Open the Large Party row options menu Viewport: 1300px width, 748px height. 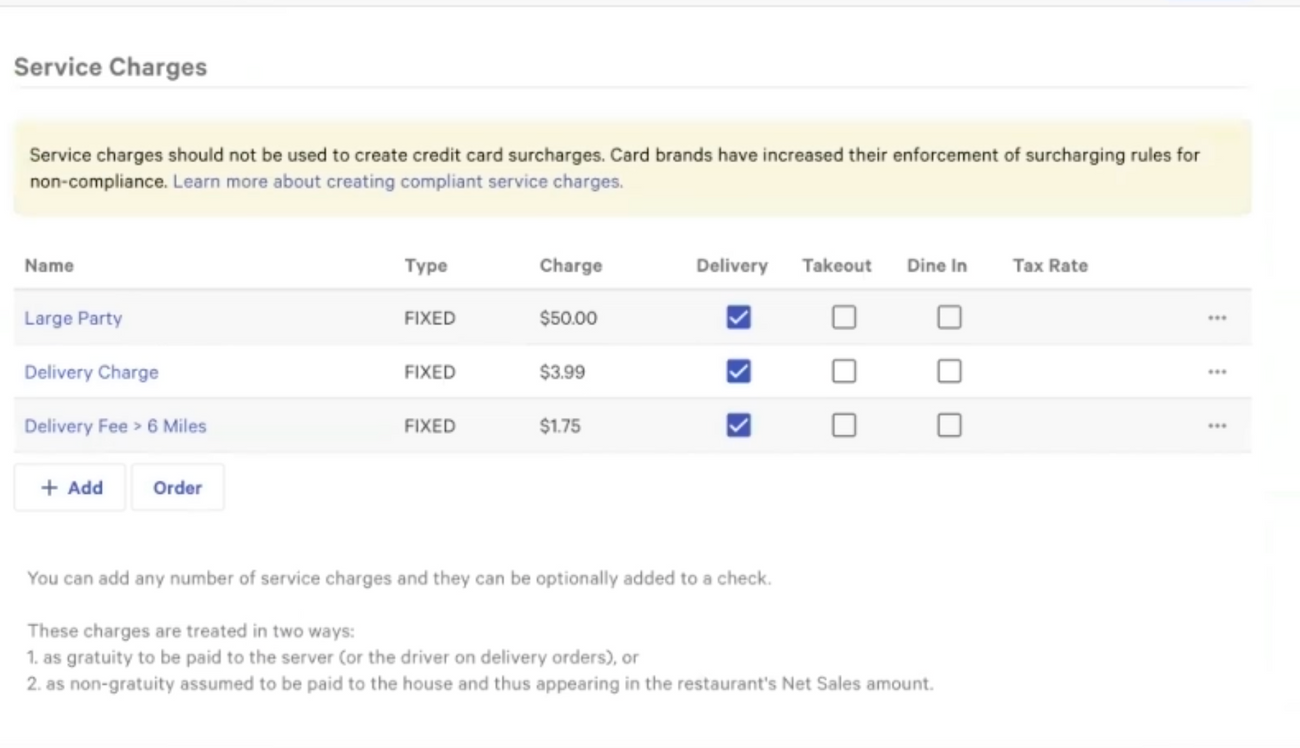pyautogui.click(x=1216, y=318)
